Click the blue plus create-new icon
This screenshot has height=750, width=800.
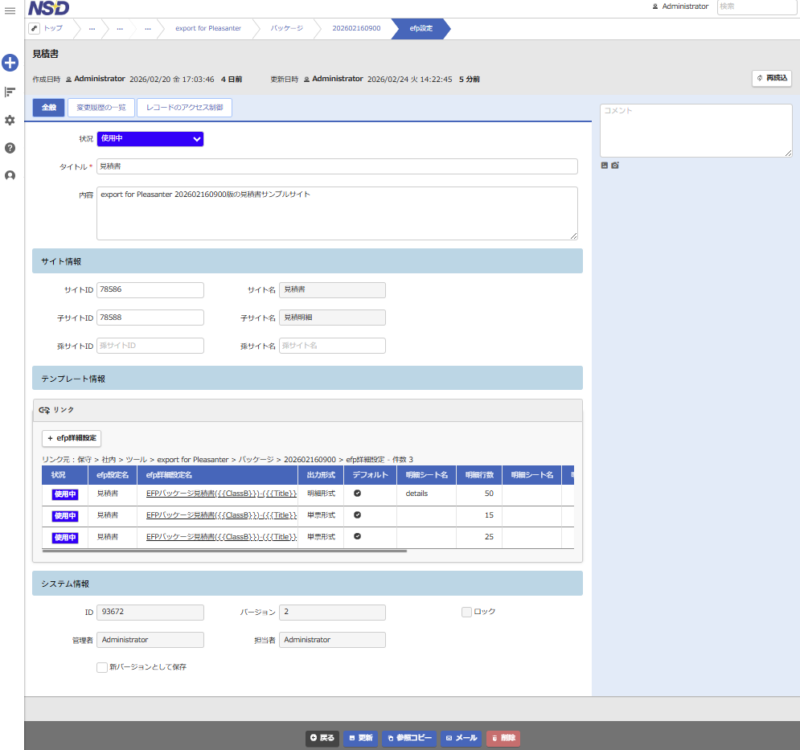tap(10, 63)
